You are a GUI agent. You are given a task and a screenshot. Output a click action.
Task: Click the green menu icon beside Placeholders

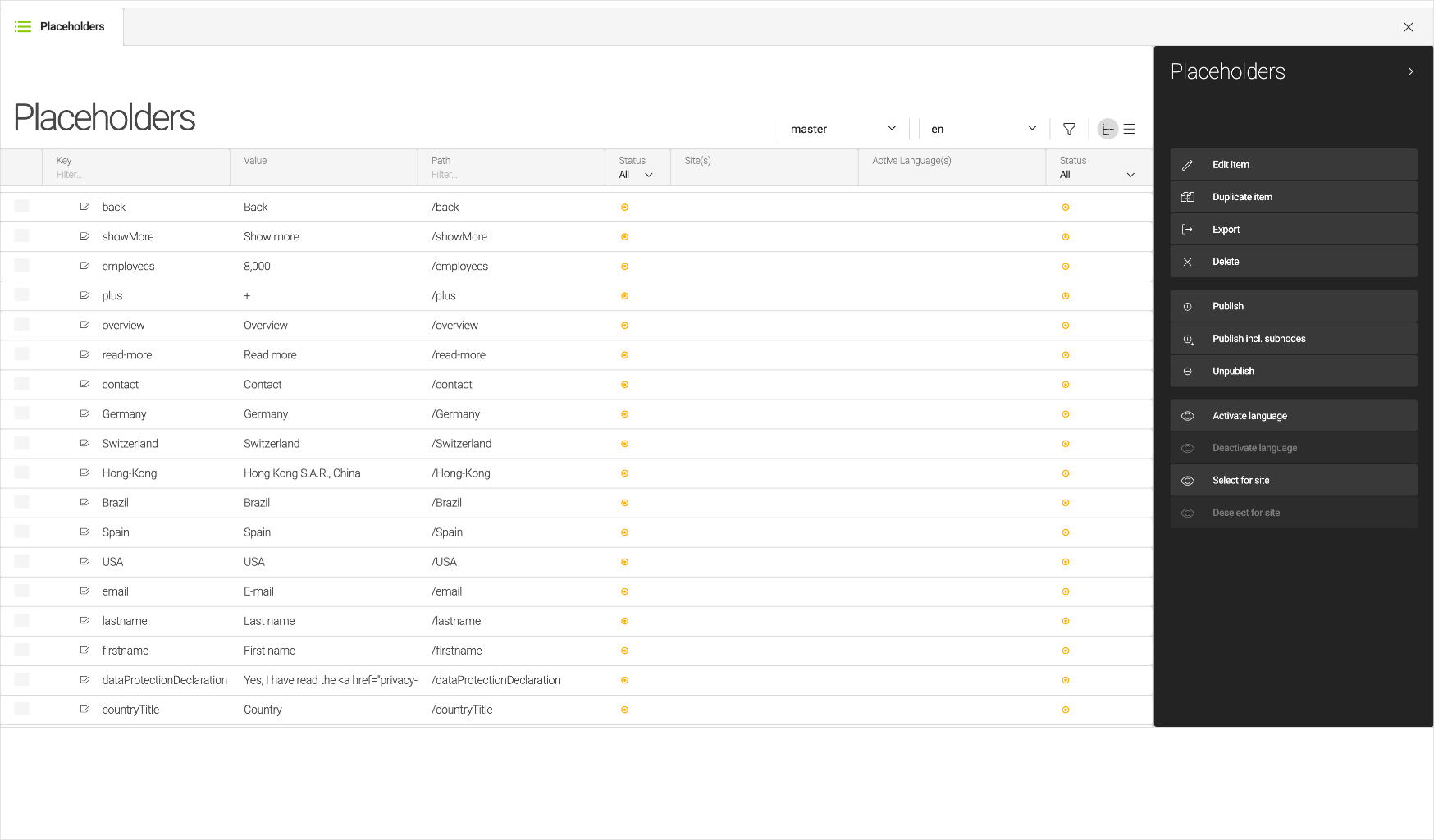22,26
